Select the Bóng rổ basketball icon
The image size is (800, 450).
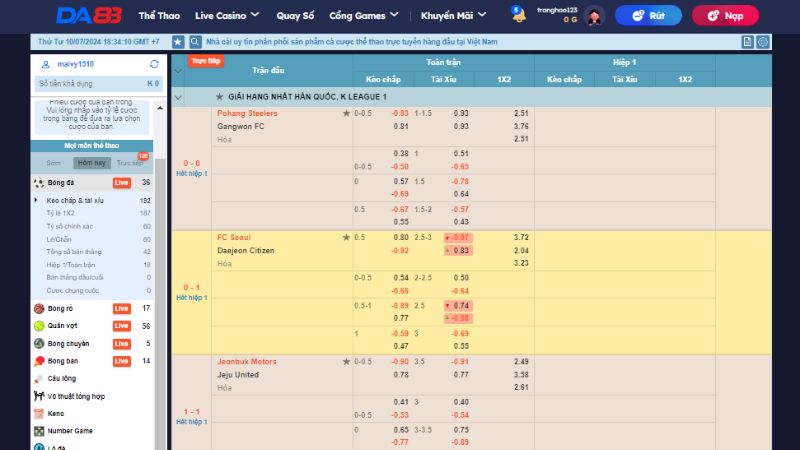(x=39, y=309)
